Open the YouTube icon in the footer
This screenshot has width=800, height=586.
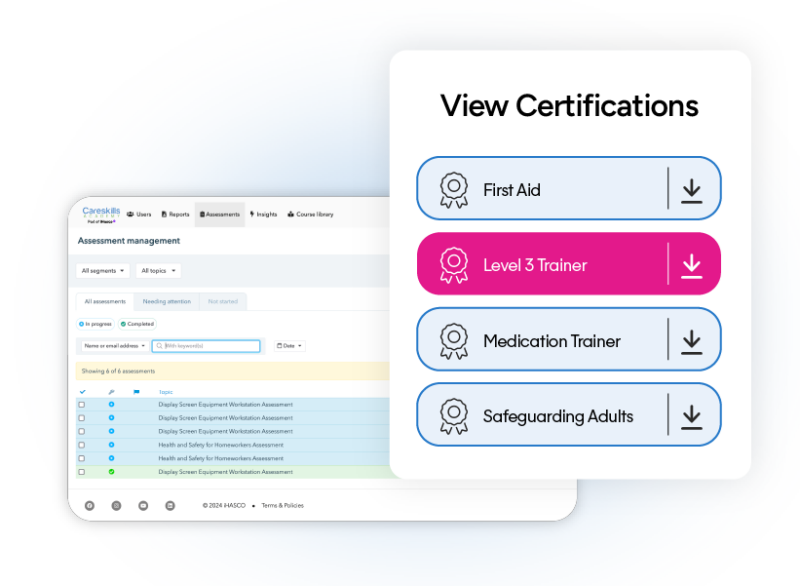pos(143,505)
